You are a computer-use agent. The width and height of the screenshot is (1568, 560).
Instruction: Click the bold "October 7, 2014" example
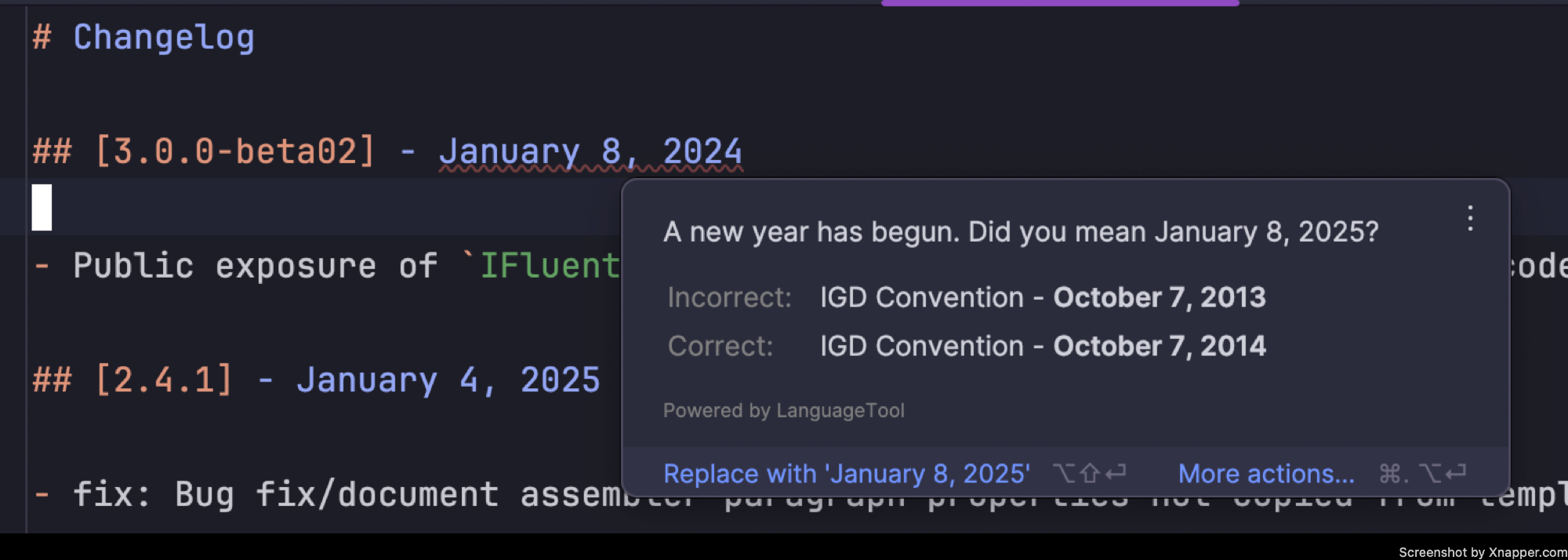(1159, 346)
